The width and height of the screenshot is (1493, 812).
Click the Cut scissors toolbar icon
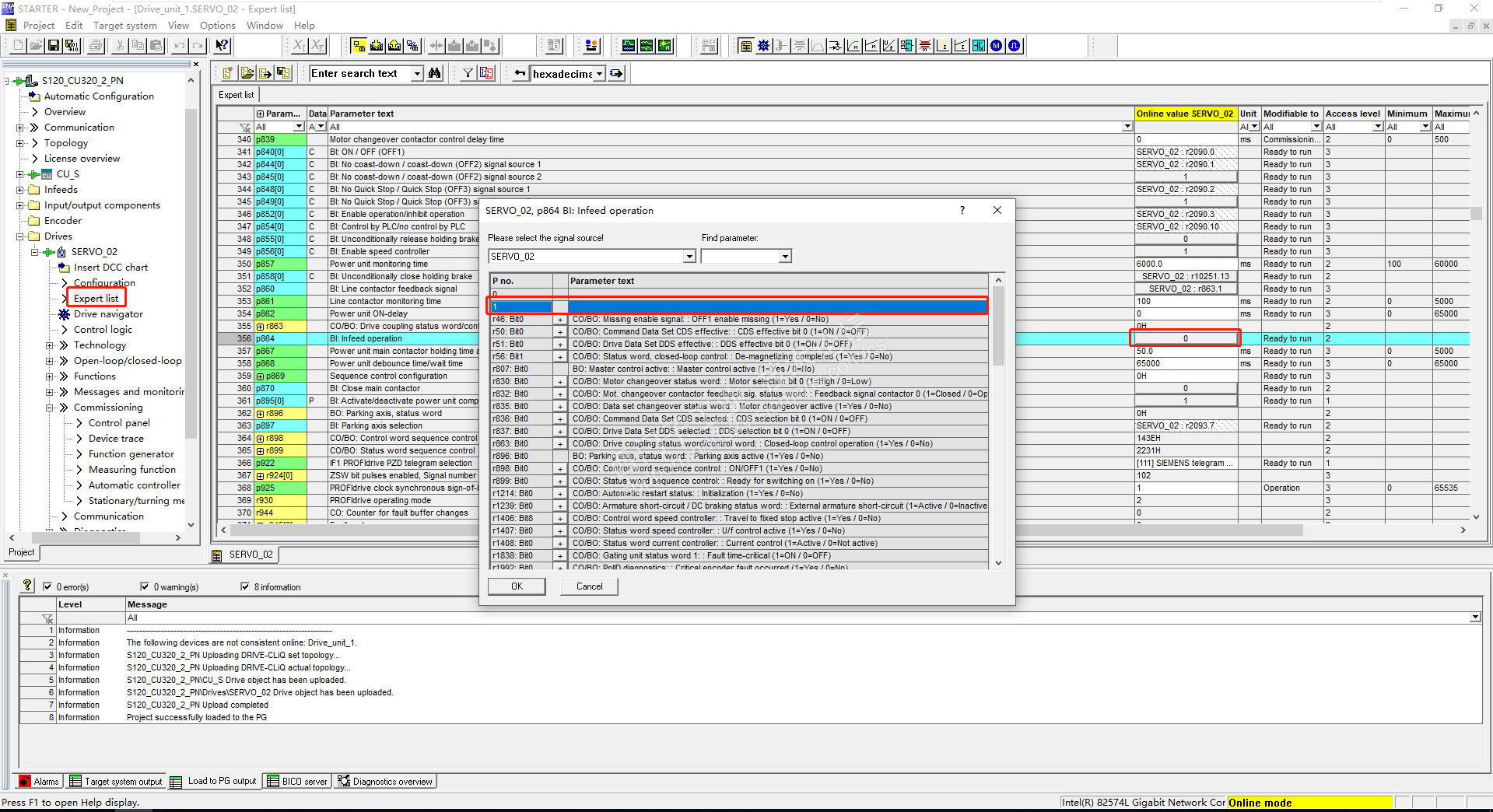pyautogui.click(x=120, y=46)
